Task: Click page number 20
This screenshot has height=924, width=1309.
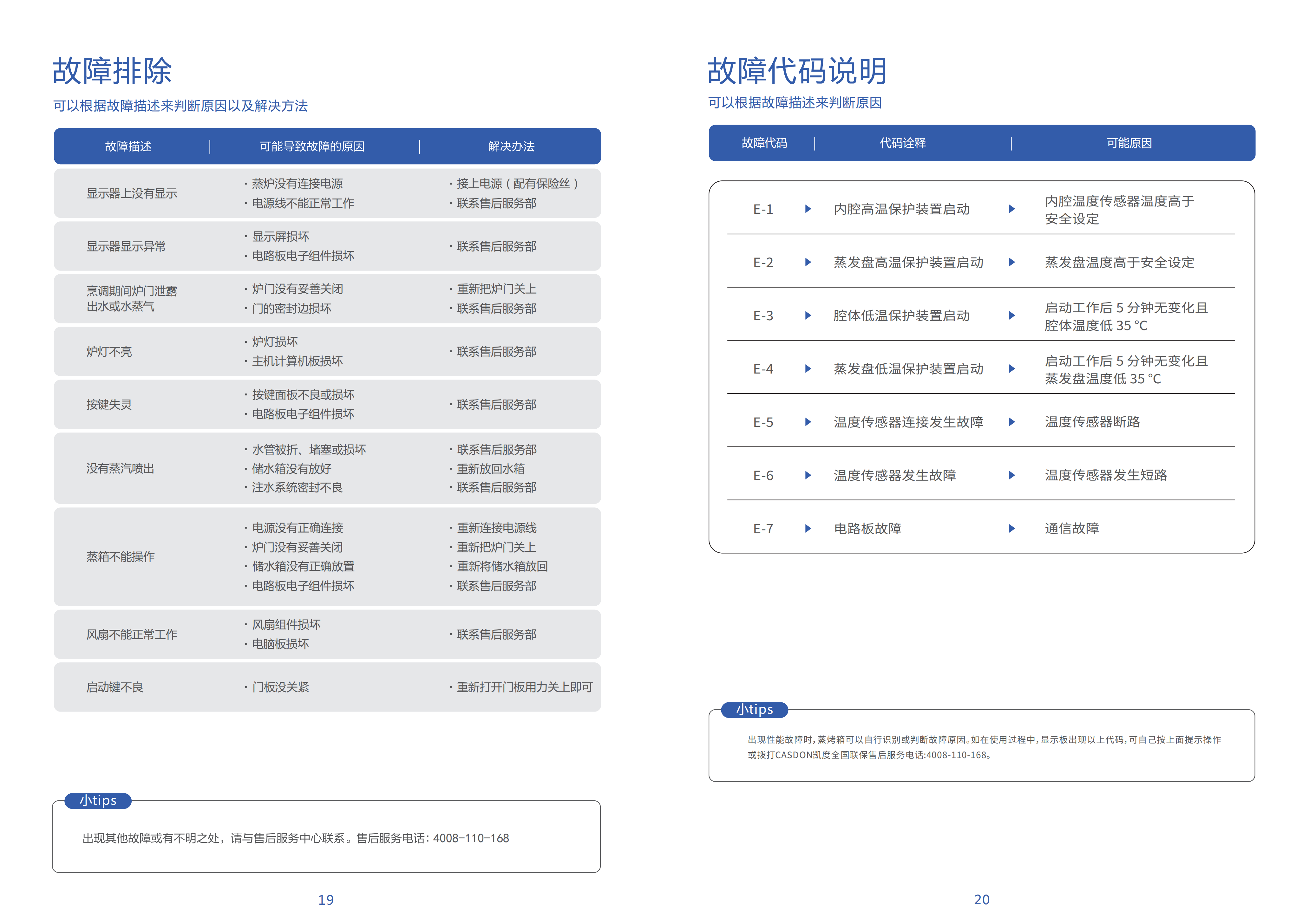Action: 981,900
